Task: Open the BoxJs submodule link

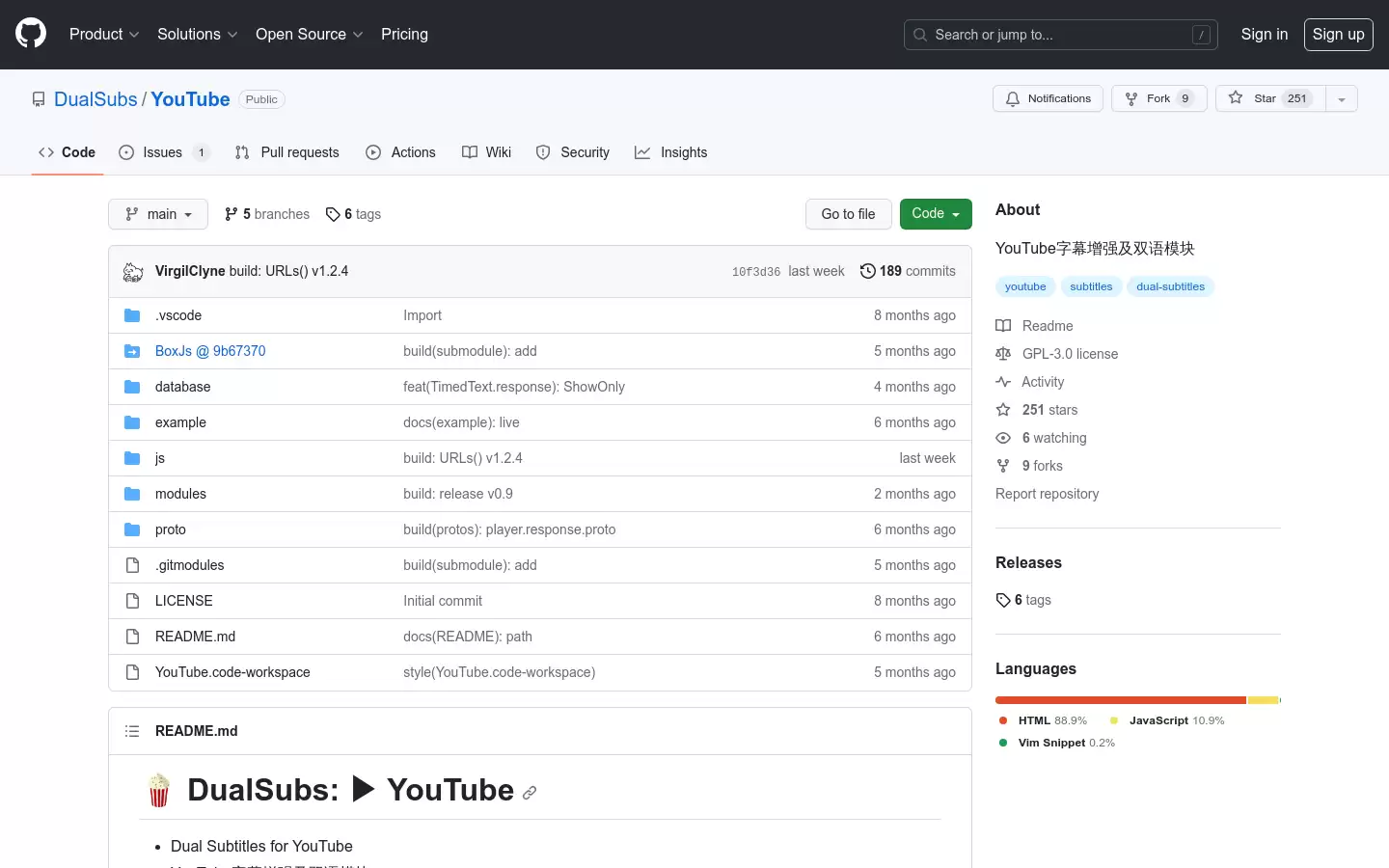Action: coord(210,351)
